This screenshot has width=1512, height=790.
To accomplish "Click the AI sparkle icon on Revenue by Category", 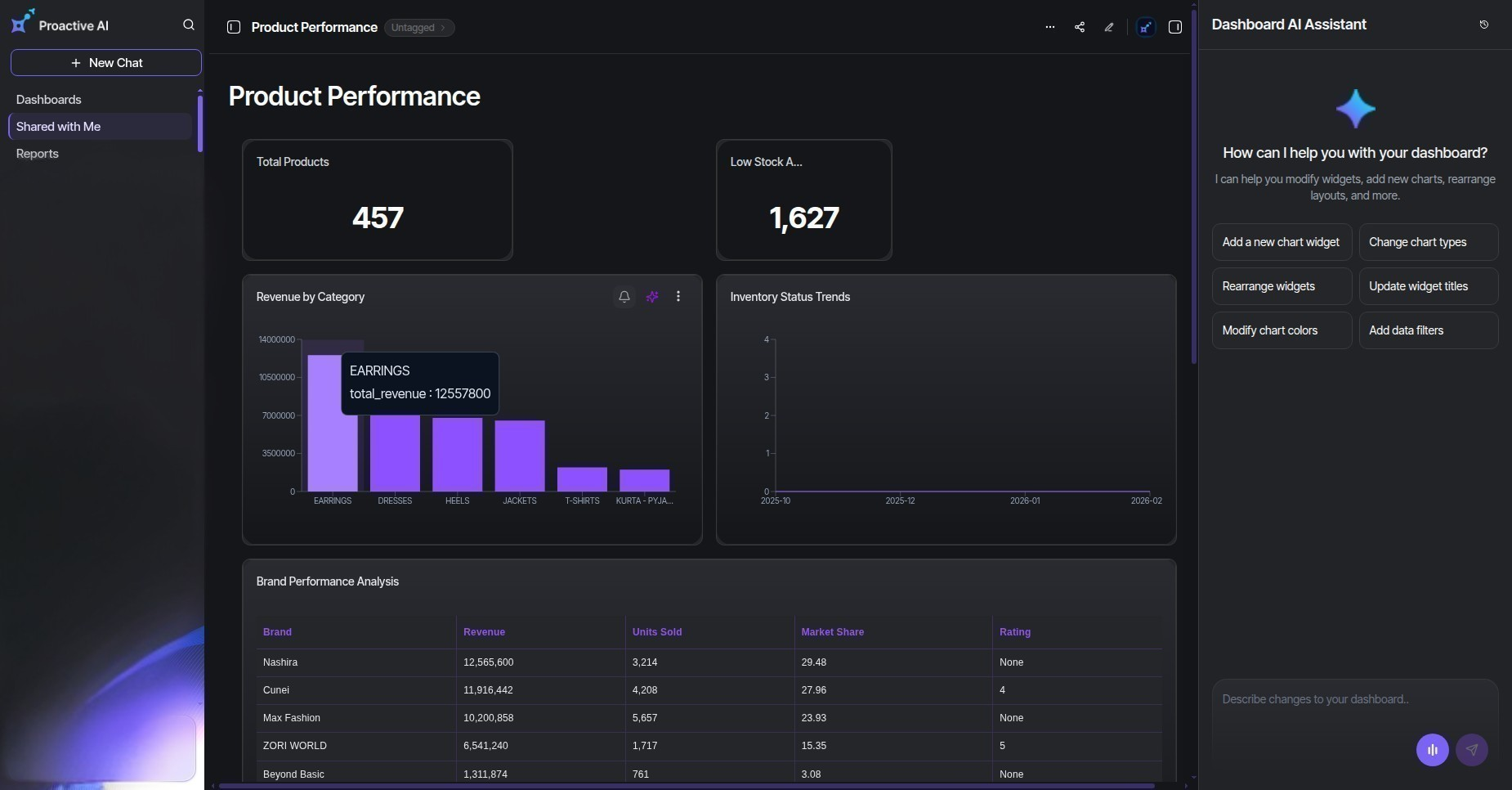I will pos(652,297).
